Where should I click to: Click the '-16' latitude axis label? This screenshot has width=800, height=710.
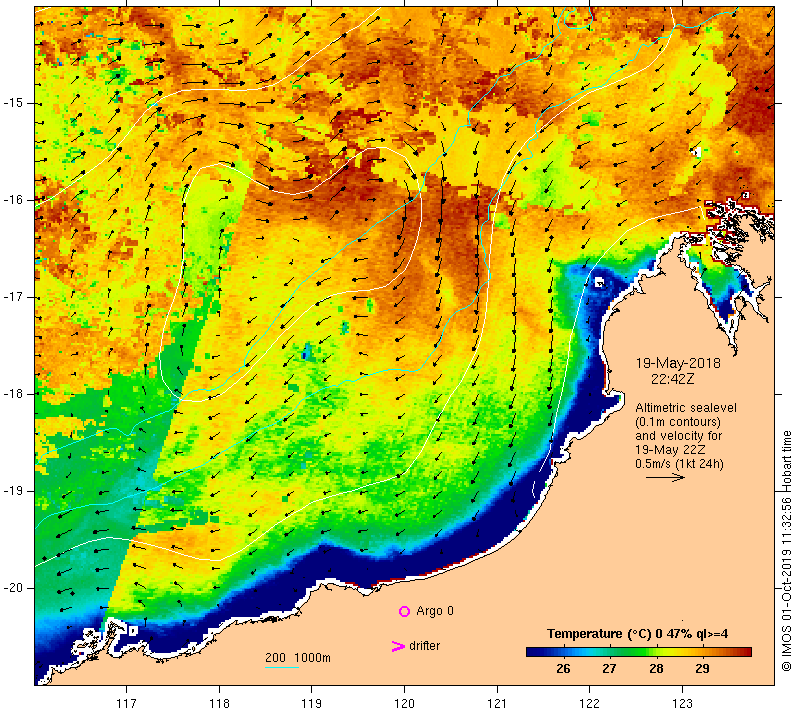tap(13, 200)
